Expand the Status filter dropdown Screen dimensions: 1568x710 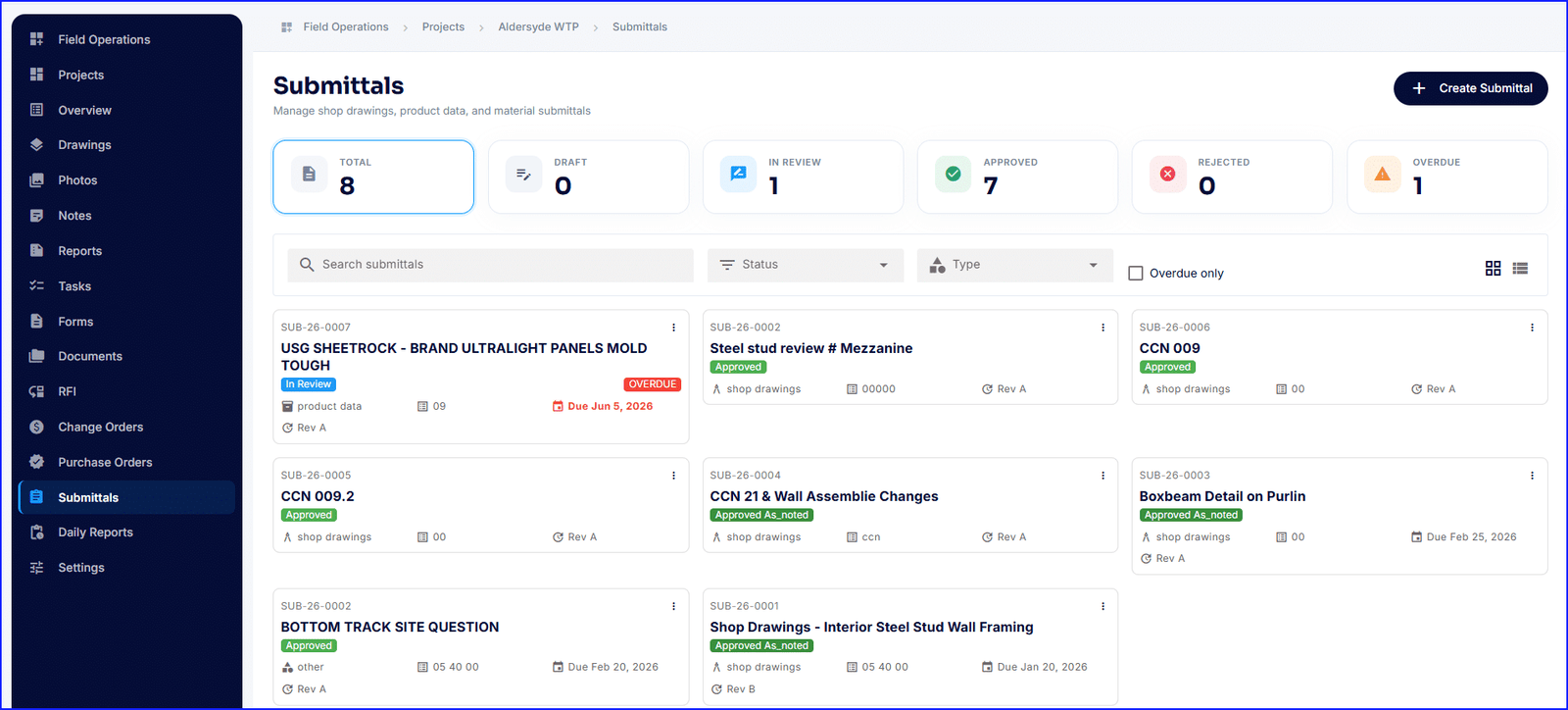(x=806, y=265)
